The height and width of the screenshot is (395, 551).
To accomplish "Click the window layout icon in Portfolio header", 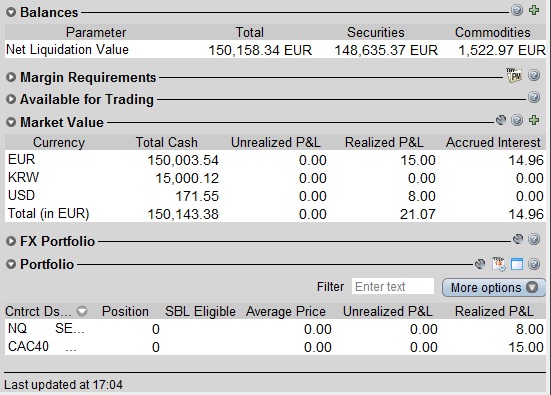I will pos(517,264).
